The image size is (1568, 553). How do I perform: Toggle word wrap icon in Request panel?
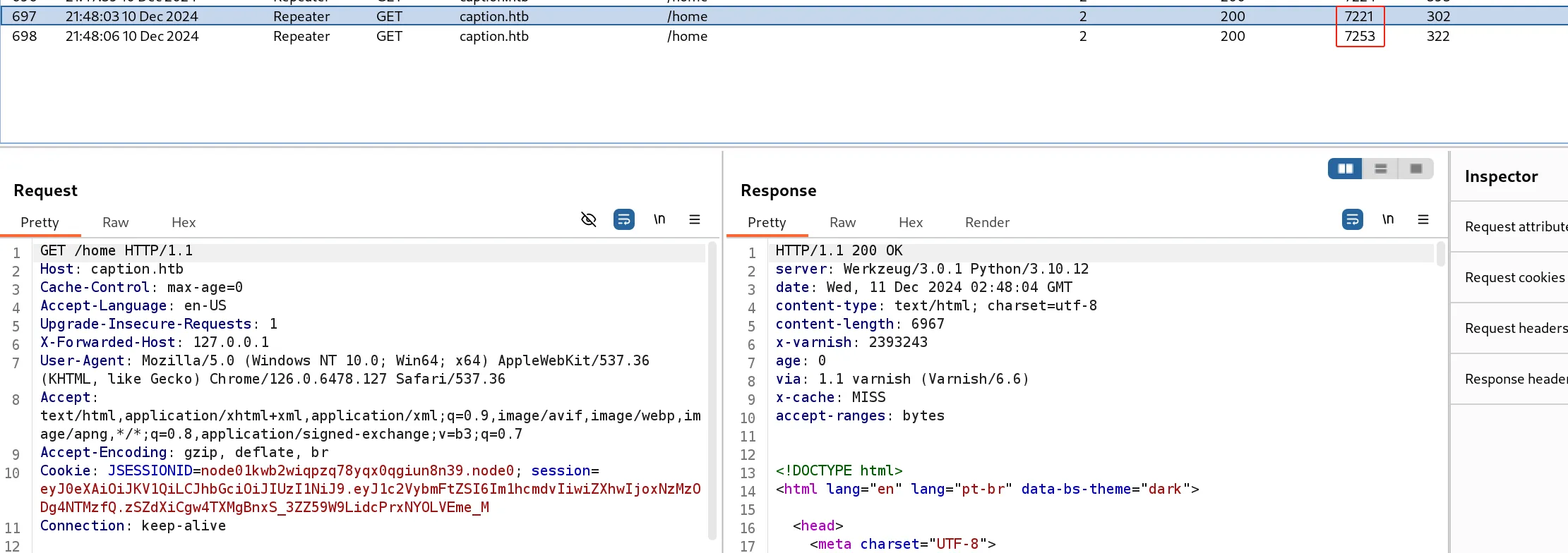(624, 219)
